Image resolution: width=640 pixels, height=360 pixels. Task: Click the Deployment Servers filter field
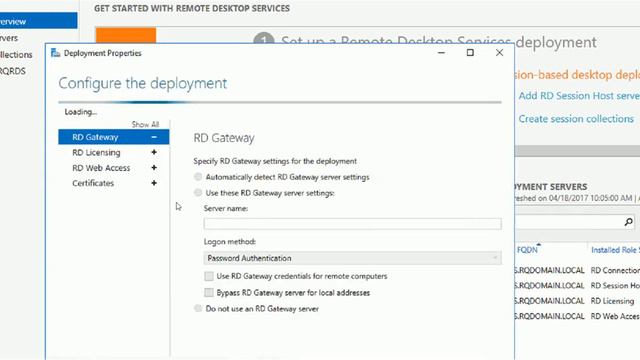click(569, 222)
